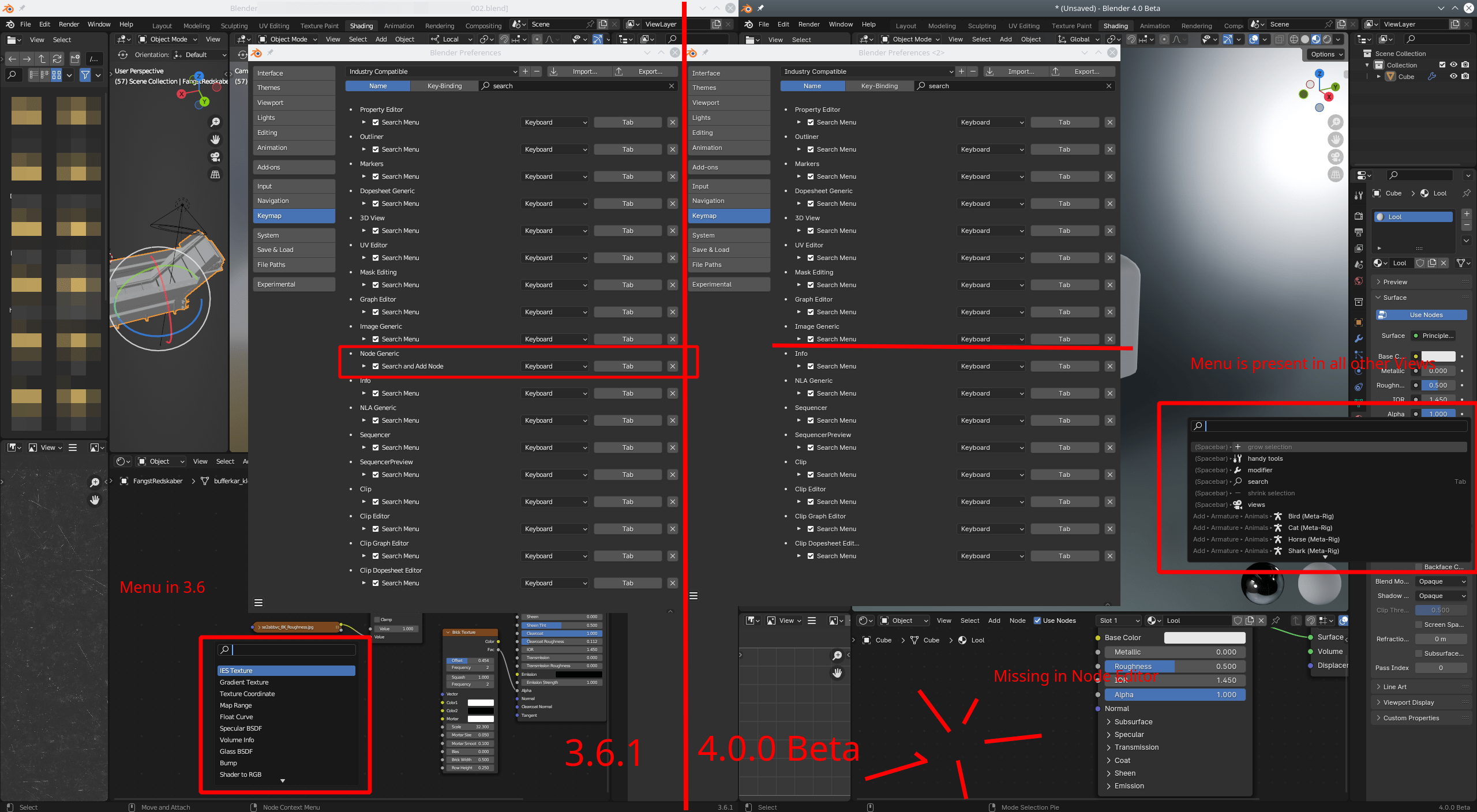Open the Render Properties tab (camera icon)
1477x812 pixels.
[1359, 216]
